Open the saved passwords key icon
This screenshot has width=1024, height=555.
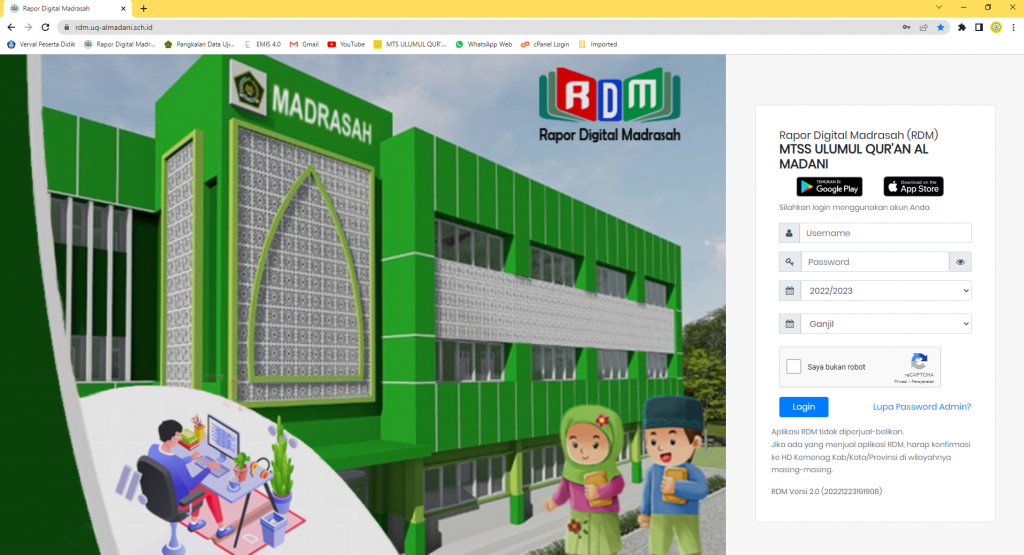(x=907, y=27)
